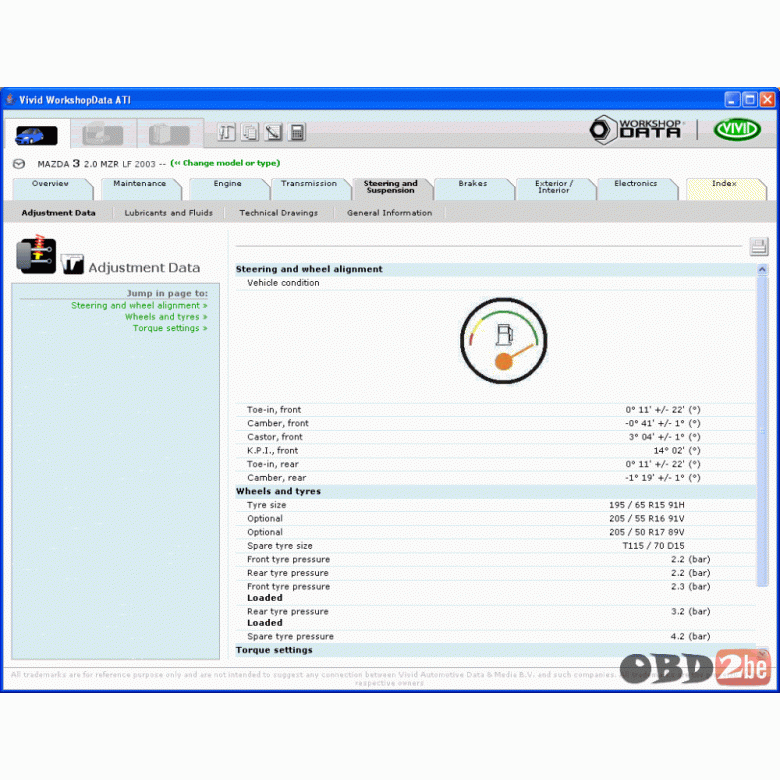Select the Castor, front row
This screenshot has width=780, height=780.
click(x=495, y=437)
